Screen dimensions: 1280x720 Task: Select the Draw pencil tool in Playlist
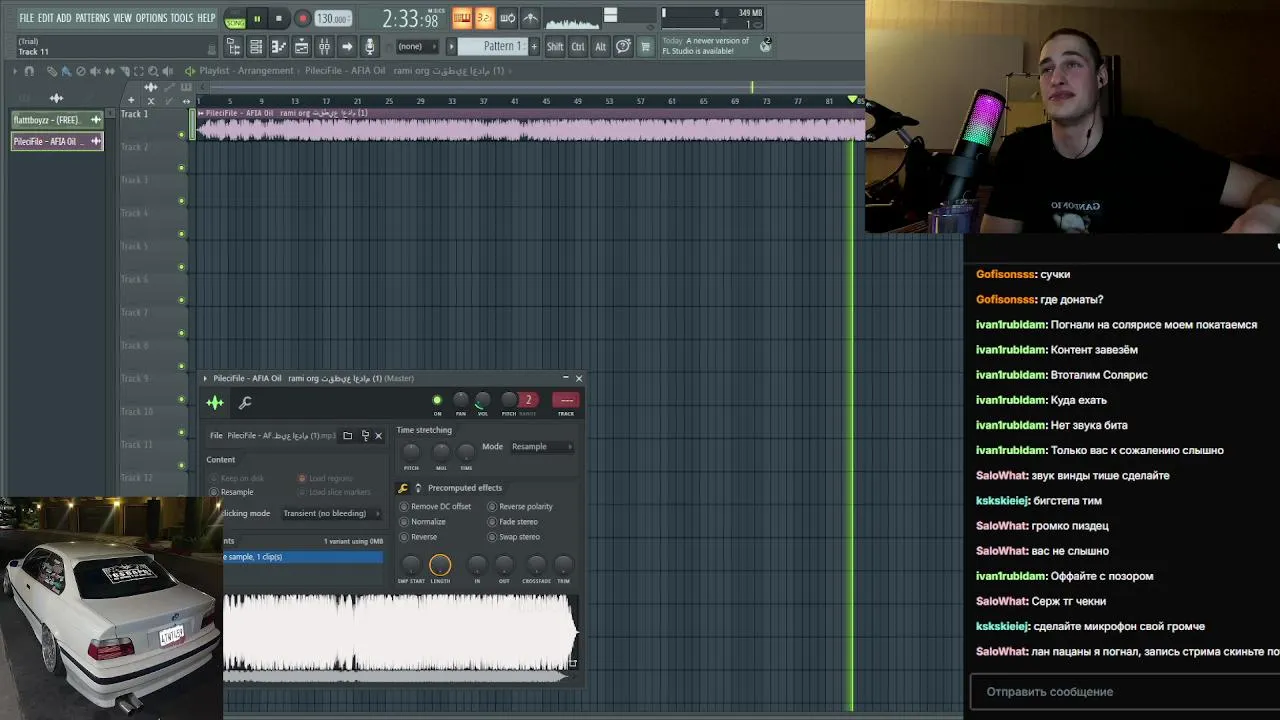(52, 71)
